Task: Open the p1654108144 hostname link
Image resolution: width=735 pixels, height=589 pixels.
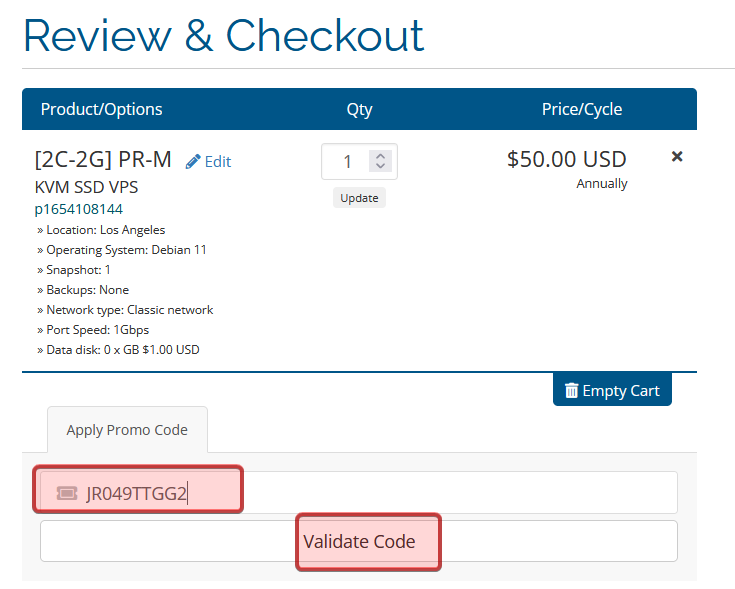Action: coord(79,209)
